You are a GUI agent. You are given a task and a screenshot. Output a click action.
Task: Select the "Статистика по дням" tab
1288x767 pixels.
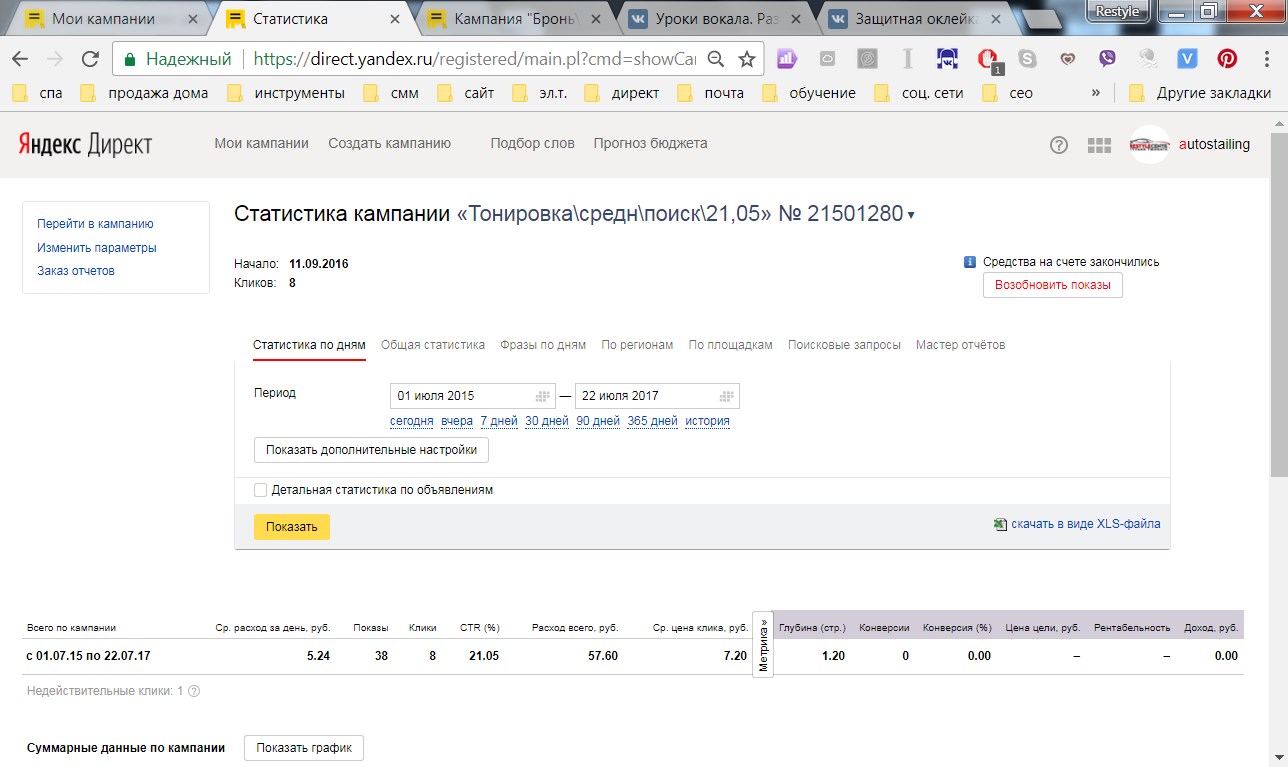[x=309, y=345]
